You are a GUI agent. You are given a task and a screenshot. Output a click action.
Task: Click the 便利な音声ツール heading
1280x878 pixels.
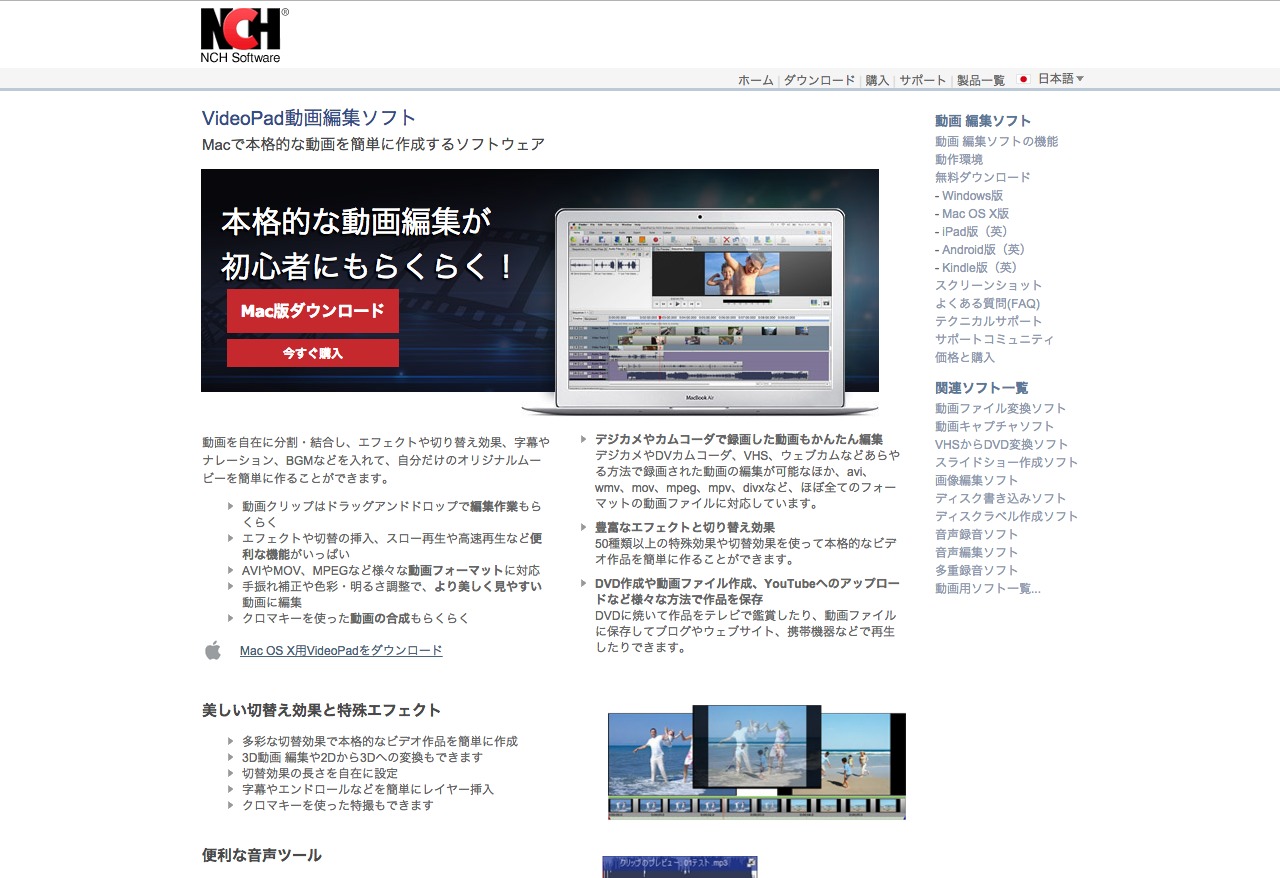(x=262, y=855)
